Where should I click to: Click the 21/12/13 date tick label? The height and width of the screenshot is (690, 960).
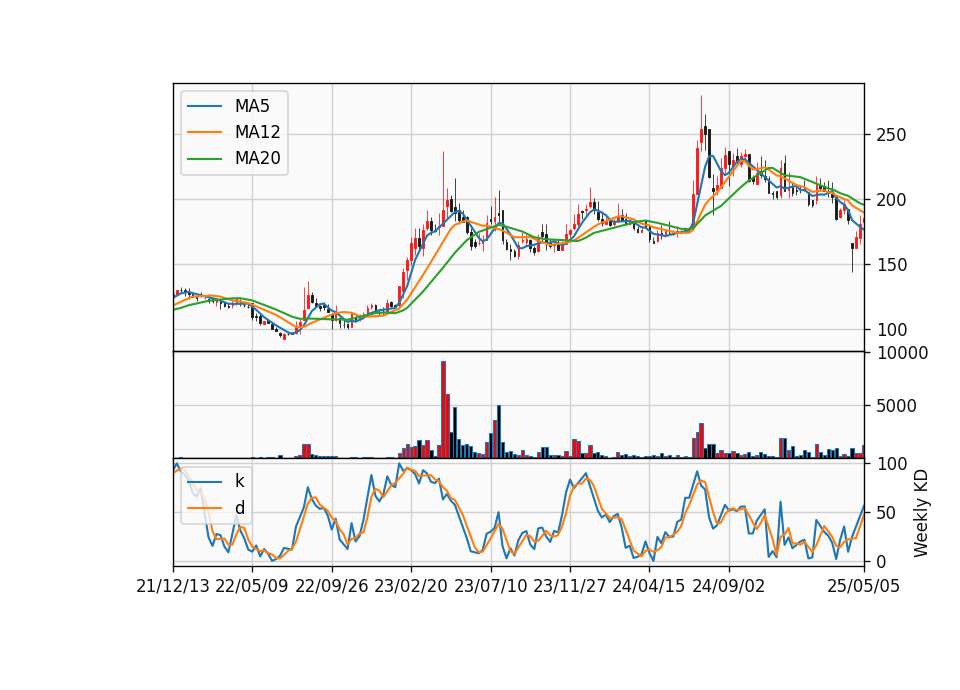173,587
